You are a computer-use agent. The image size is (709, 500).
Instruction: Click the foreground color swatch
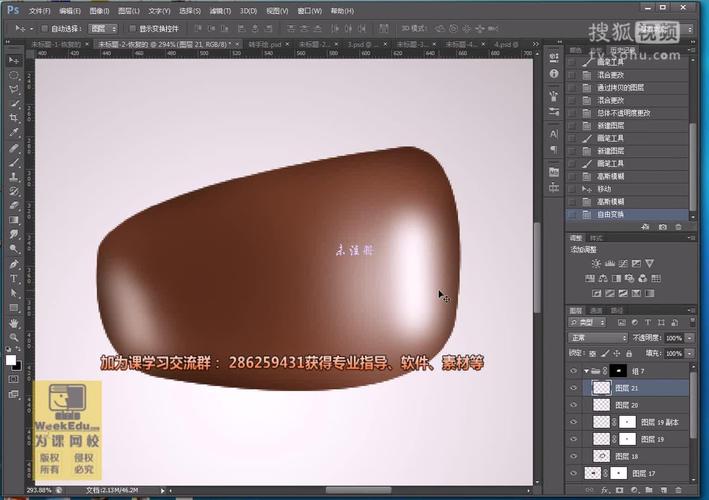(11, 358)
